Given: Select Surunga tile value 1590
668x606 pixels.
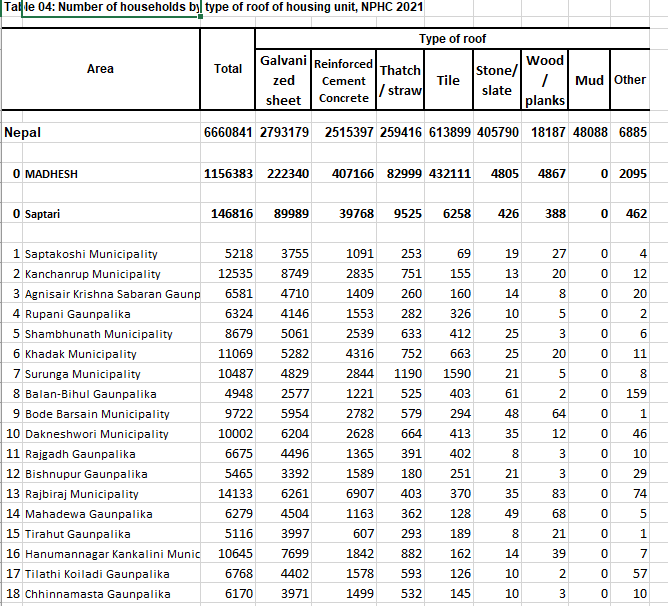Looking at the screenshot, I should tap(449, 374).
